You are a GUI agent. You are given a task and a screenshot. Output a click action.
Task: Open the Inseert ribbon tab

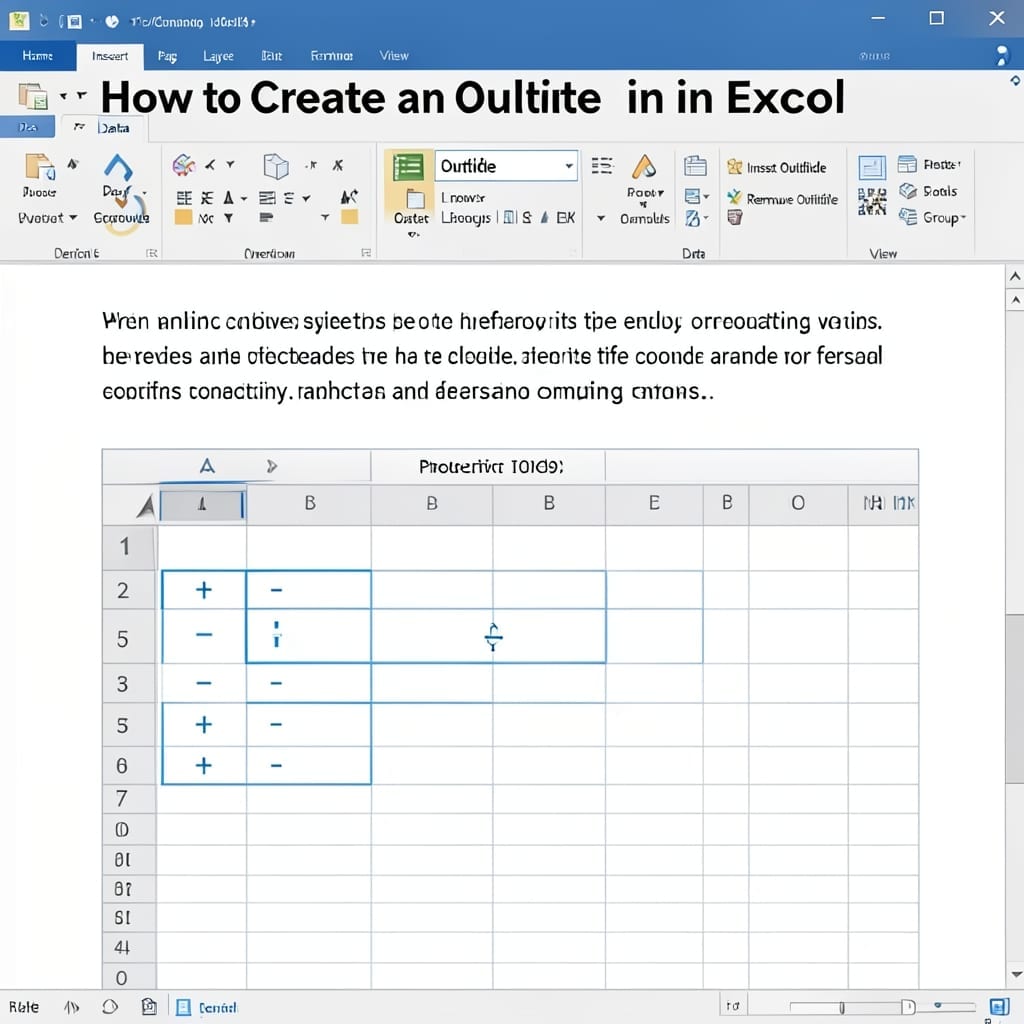click(110, 56)
